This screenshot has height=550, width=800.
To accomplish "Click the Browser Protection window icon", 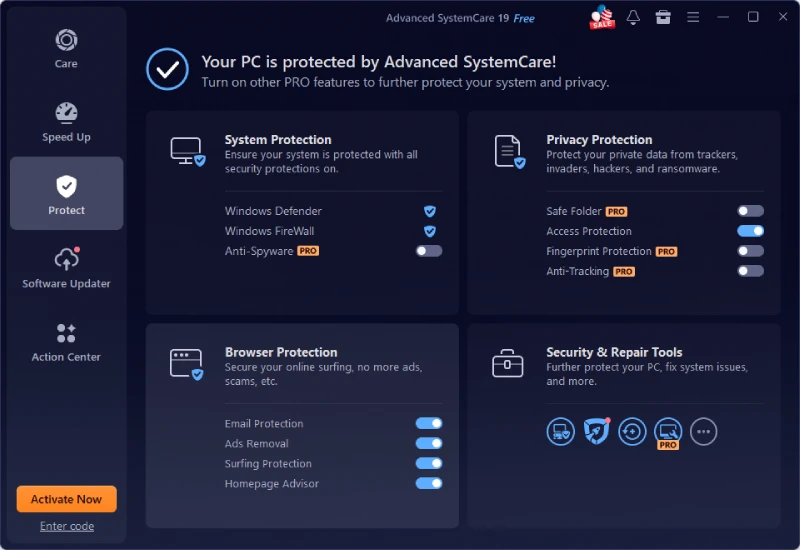I will pyautogui.click(x=187, y=364).
